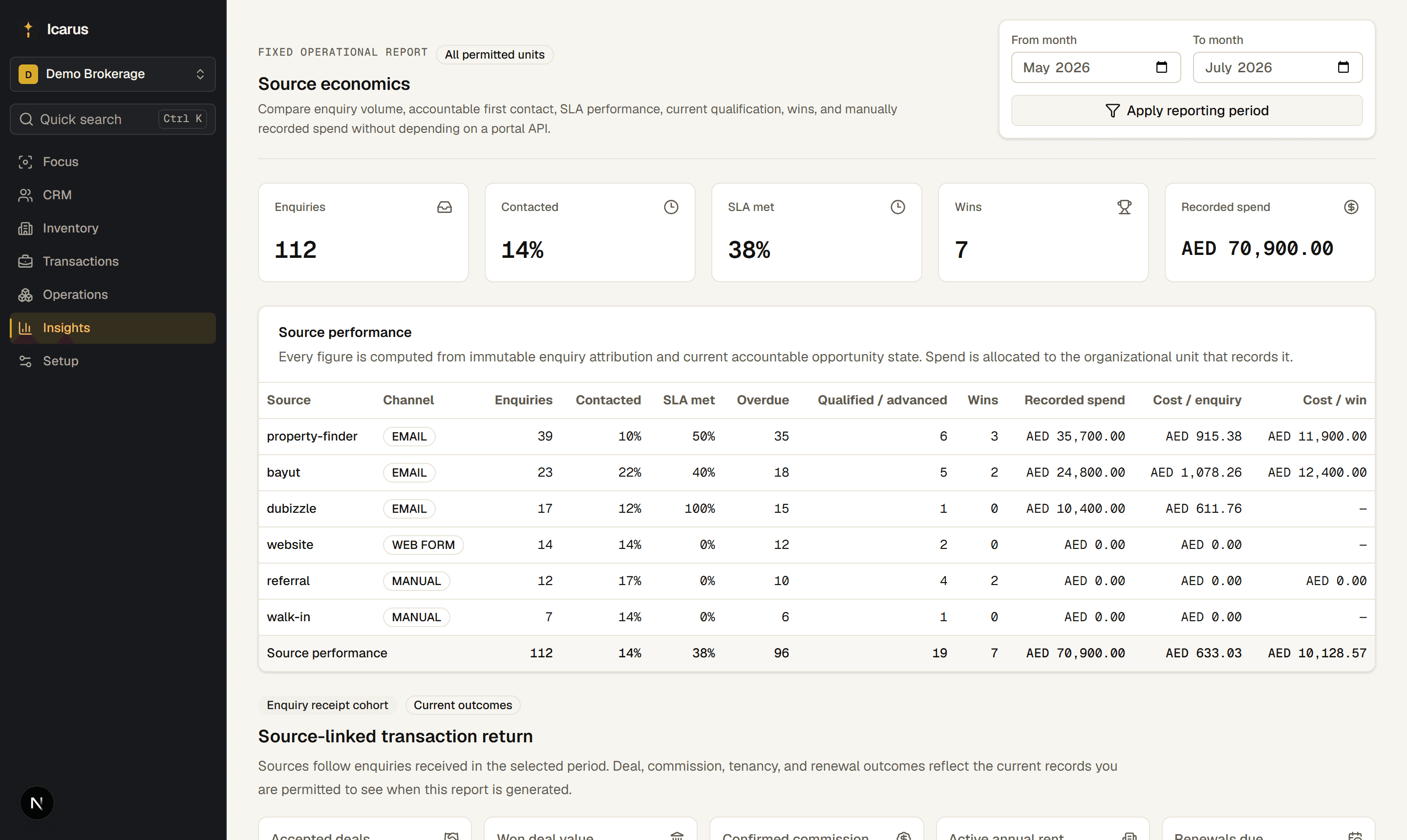Screen dimensions: 1407x840
Task: Navigate to Operations
Action: (x=113, y=295)
